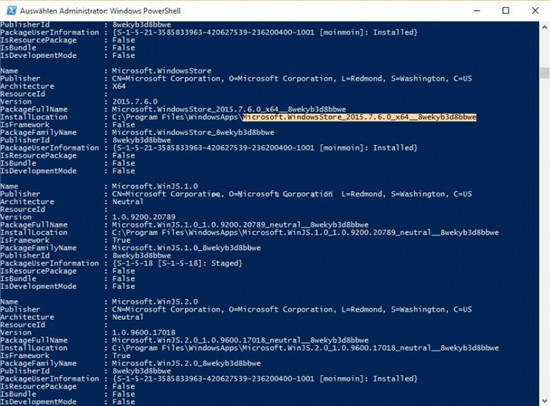Click the version value 1.0.9600.17018

coord(143,332)
